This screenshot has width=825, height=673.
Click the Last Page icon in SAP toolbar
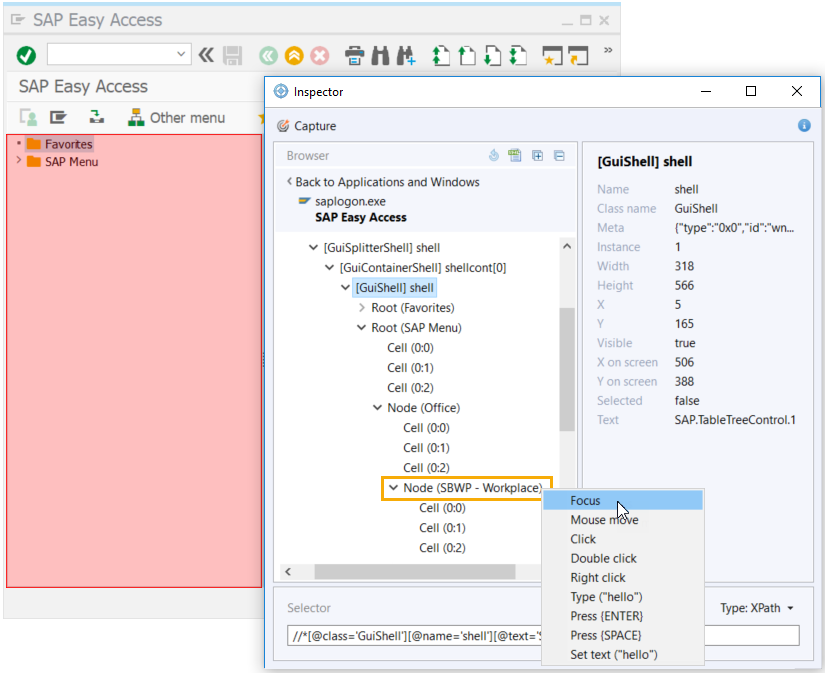(518, 56)
